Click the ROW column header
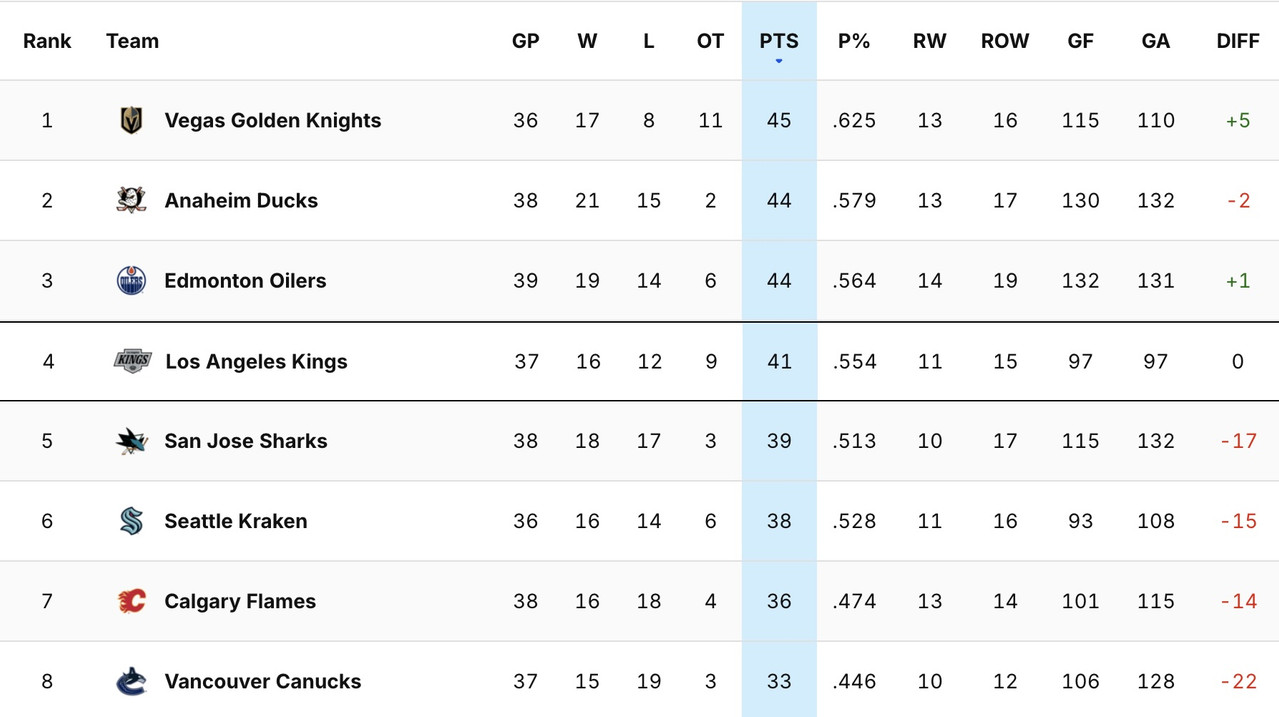Screen dimensions: 1279x717 coord(1005,41)
